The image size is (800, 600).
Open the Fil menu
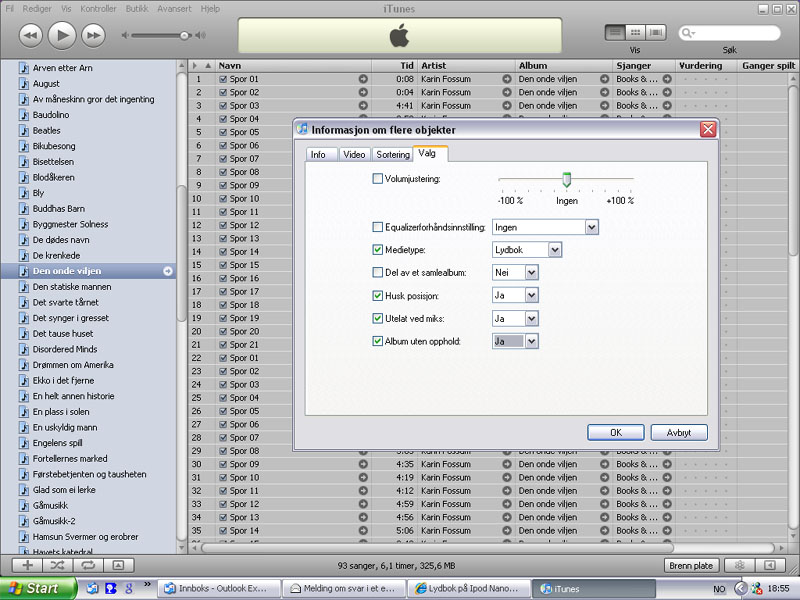(x=10, y=9)
